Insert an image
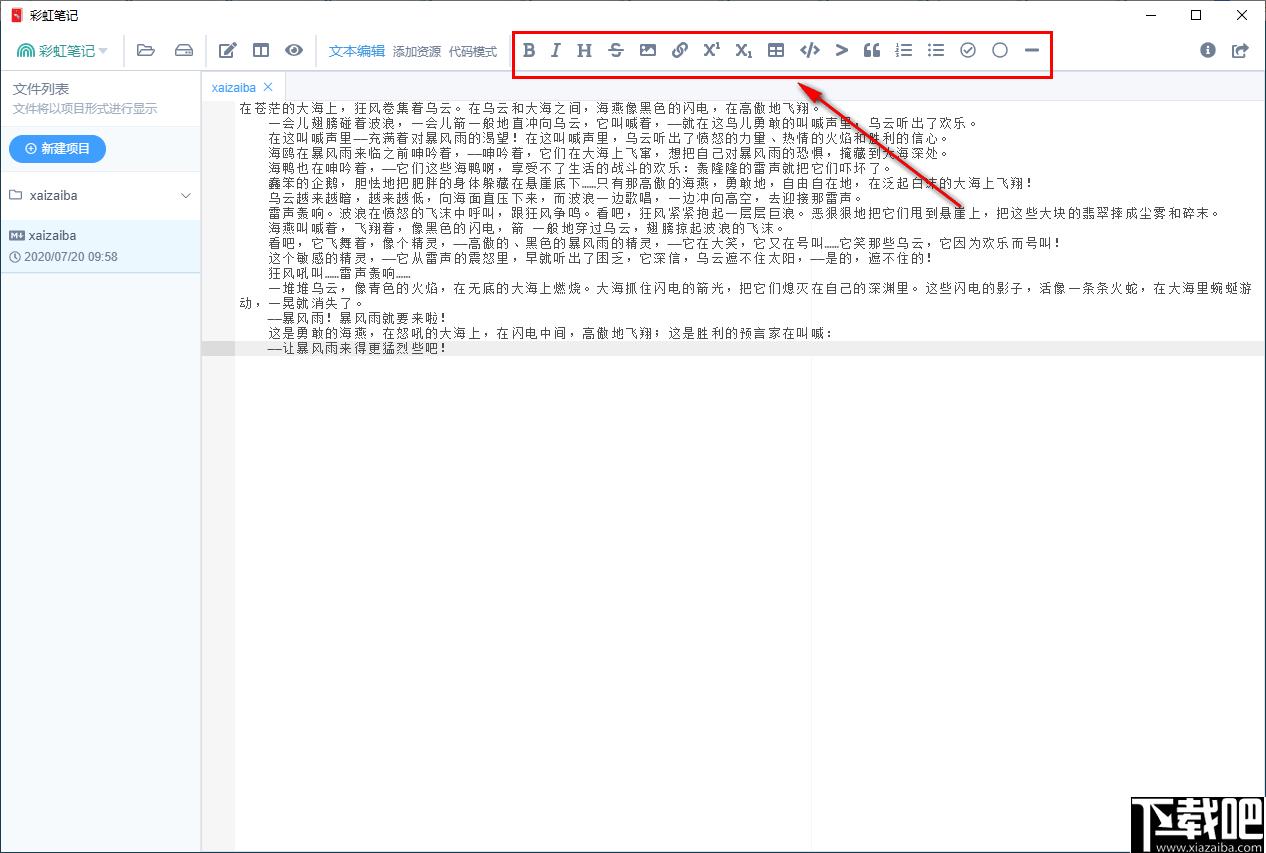This screenshot has width=1266, height=853. (x=647, y=50)
